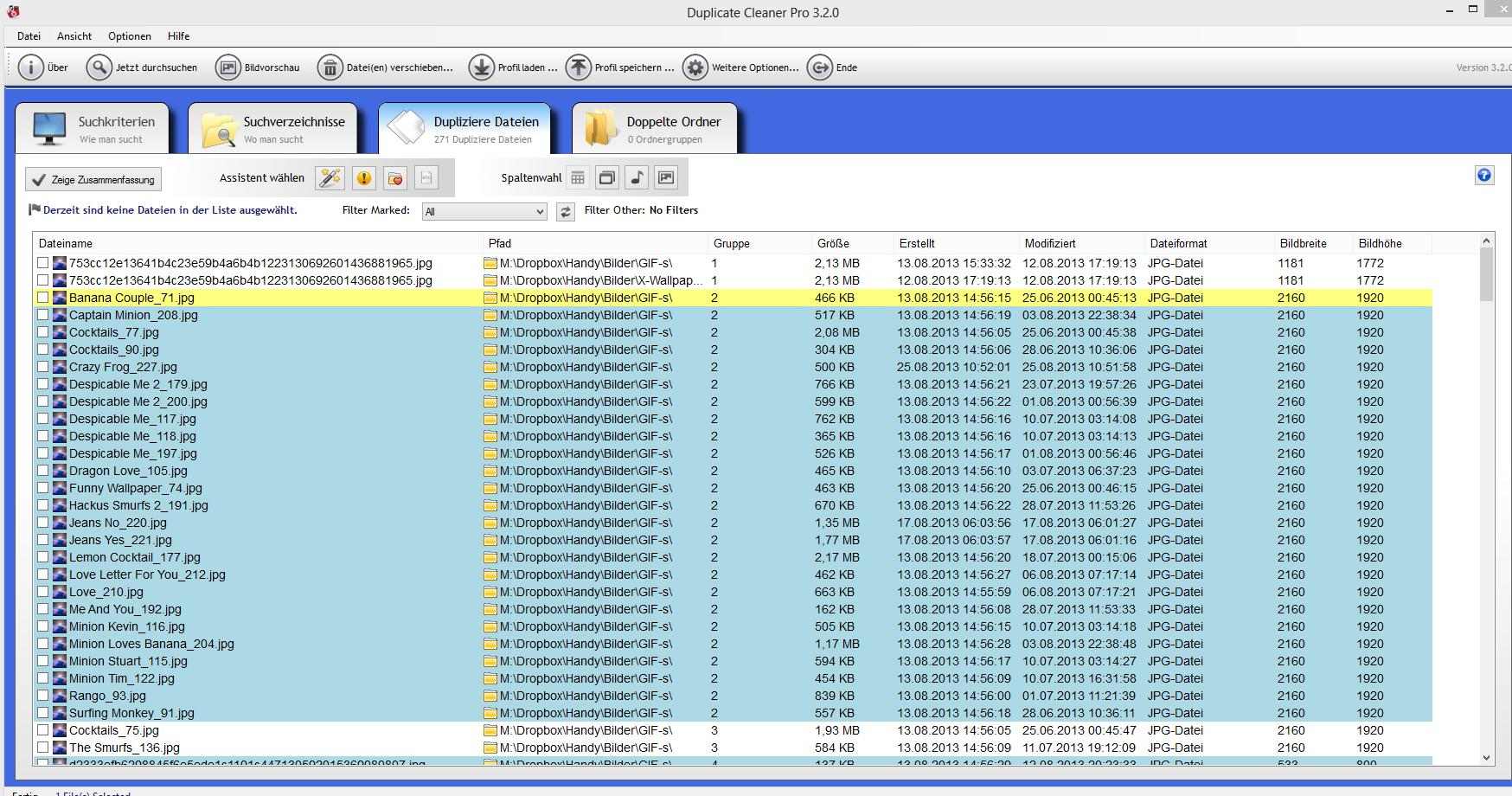Click the Zeige Zusammenfassung button
Screen dimensions: 1512x796
(93, 180)
